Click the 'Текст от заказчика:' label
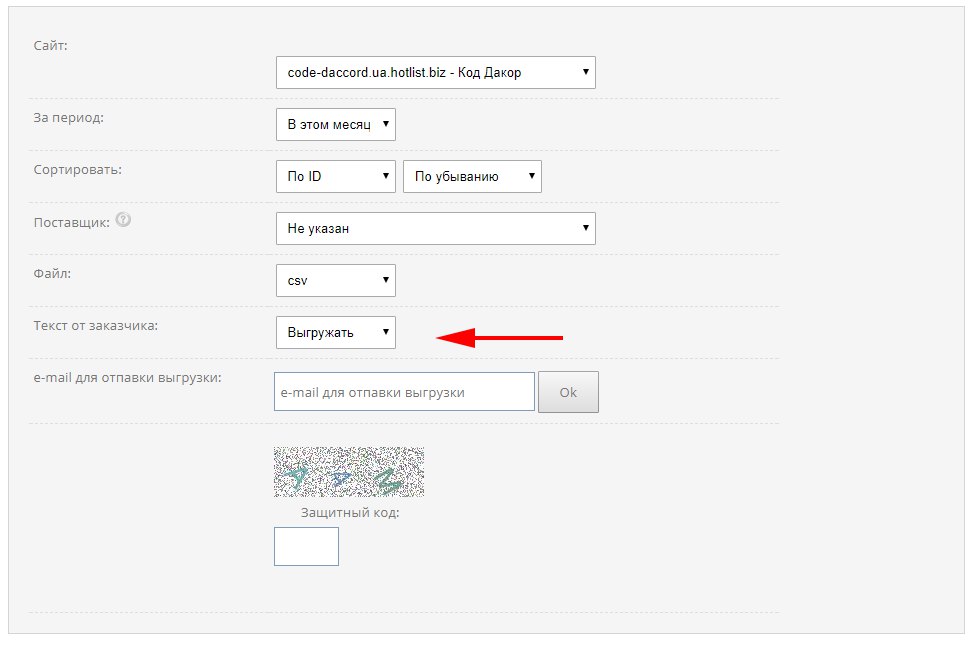This screenshot has height=648, width=975. coord(96,325)
